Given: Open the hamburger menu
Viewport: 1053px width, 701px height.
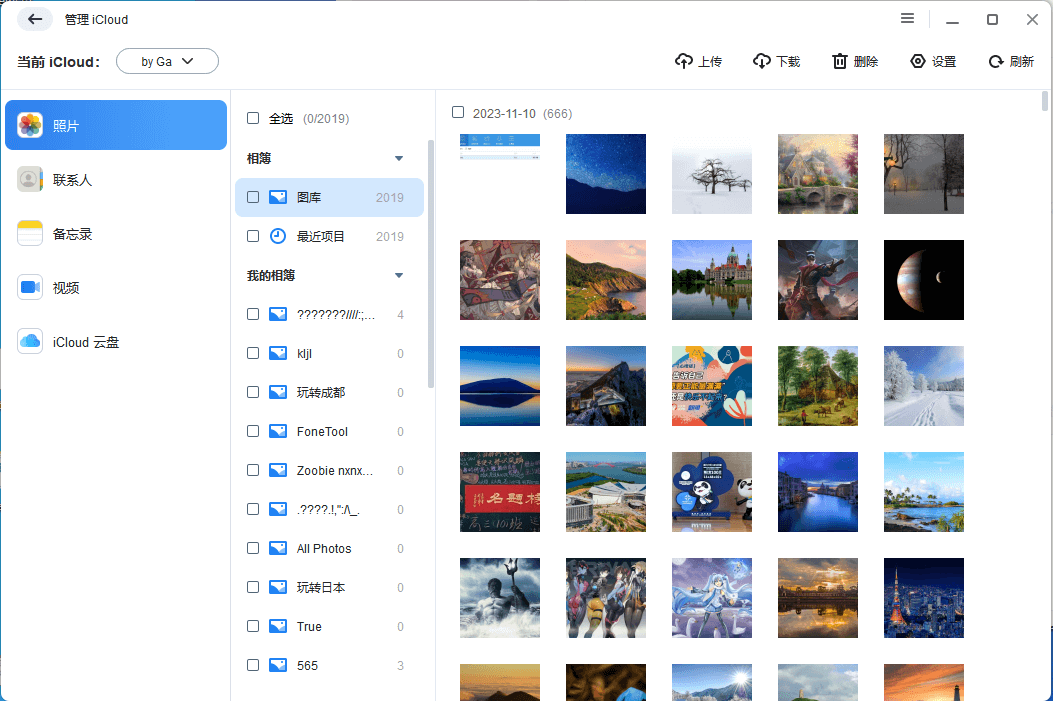Looking at the screenshot, I should click(907, 18).
